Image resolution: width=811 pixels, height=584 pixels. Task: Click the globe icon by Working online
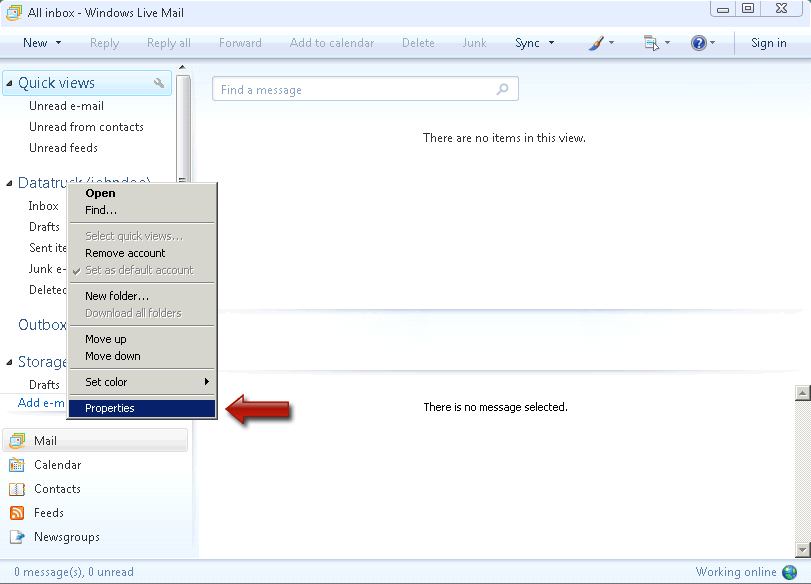pyautogui.click(x=789, y=572)
